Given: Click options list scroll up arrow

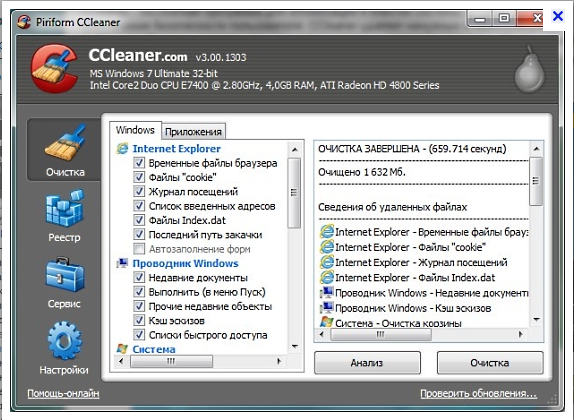Looking at the screenshot, I should [x=294, y=149].
